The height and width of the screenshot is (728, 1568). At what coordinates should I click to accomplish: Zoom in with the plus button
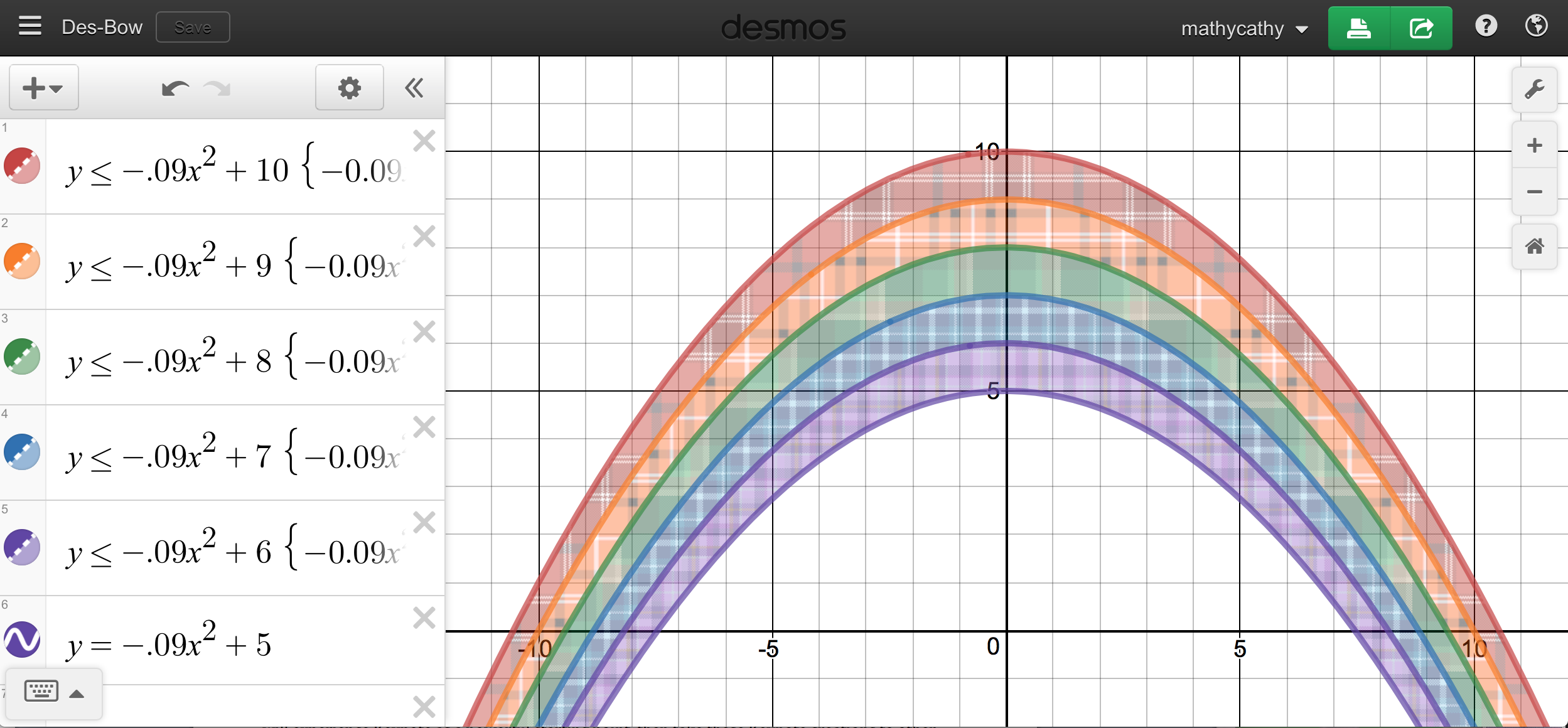(1534, 146)
